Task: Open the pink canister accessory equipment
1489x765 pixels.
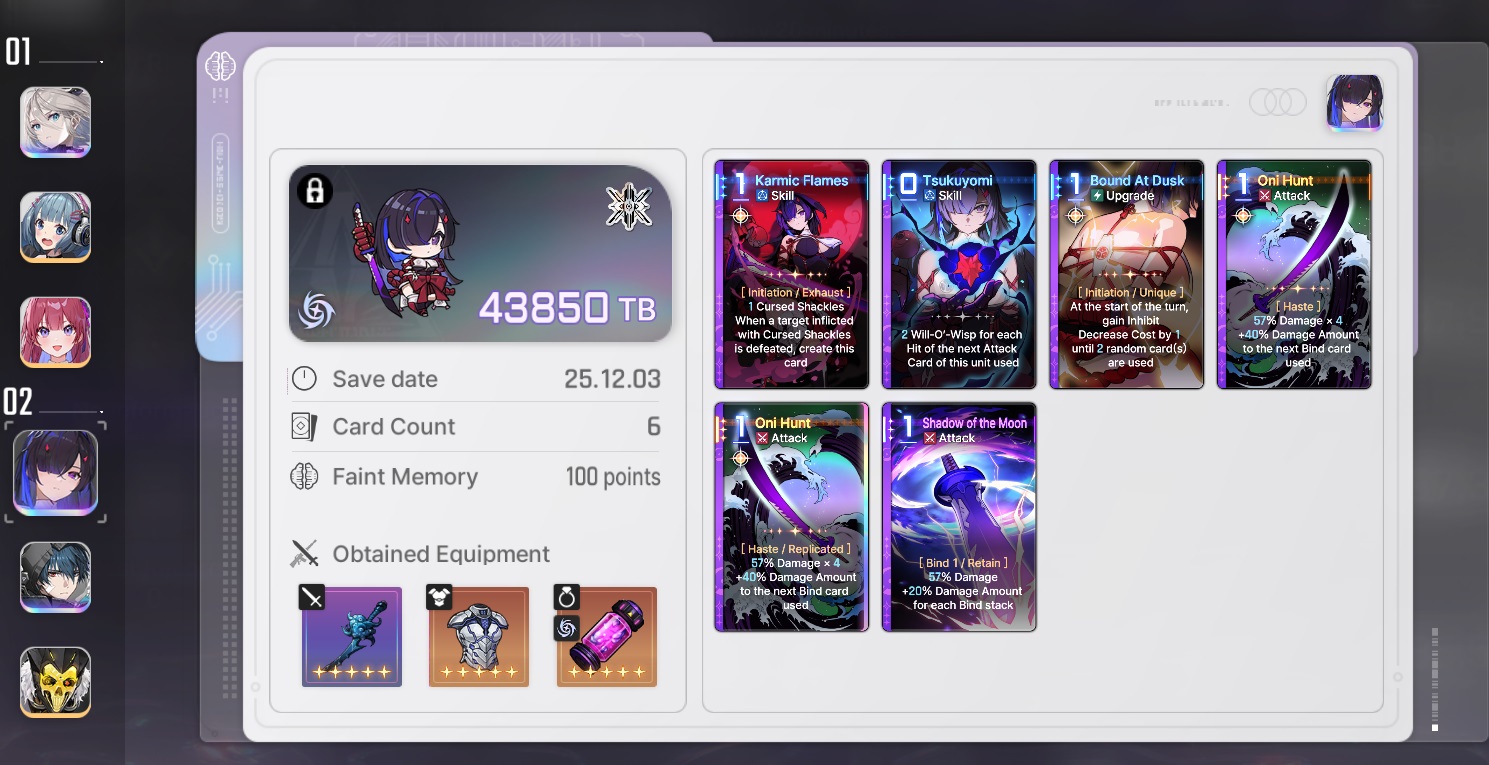Action: click(607, 637)
